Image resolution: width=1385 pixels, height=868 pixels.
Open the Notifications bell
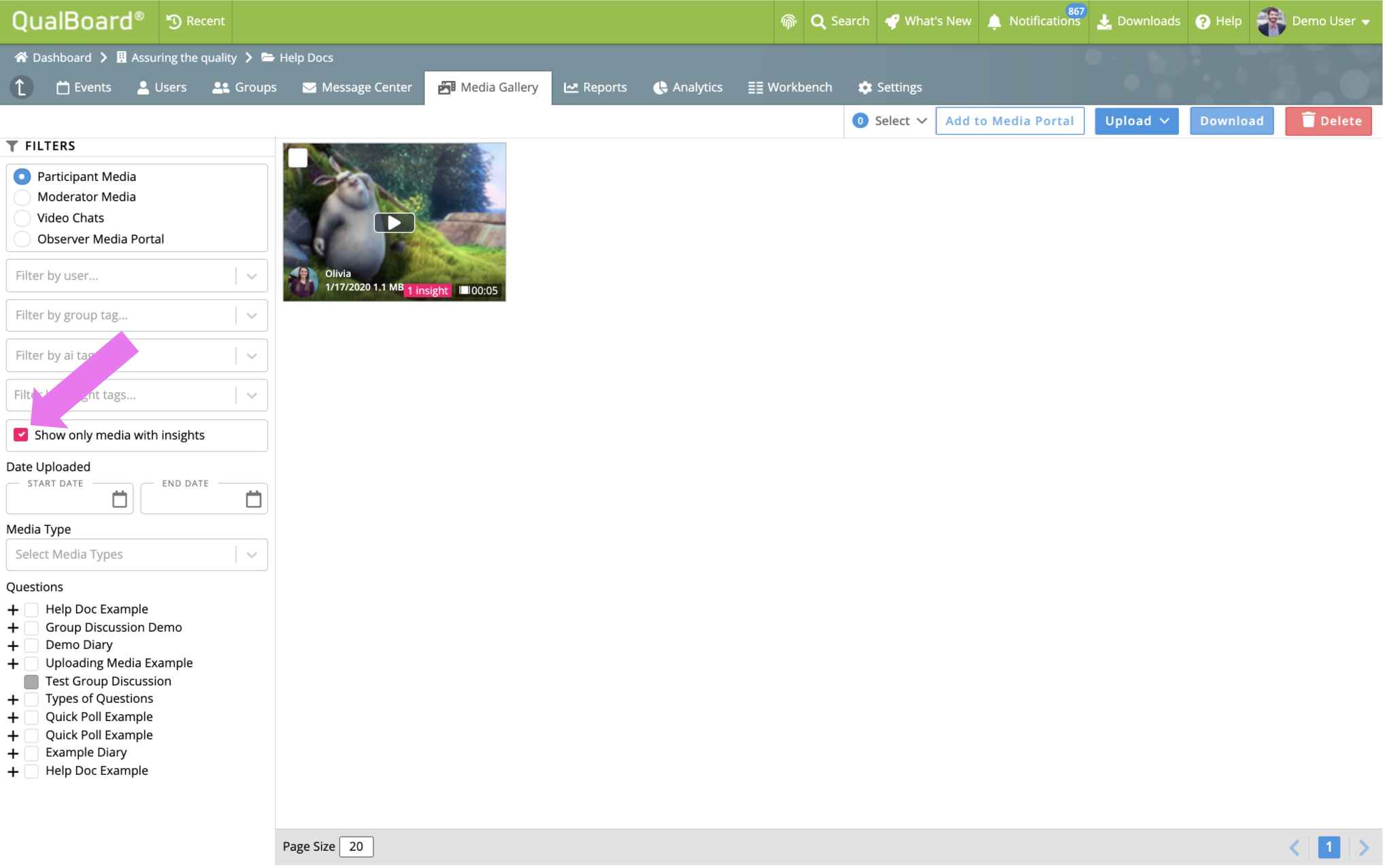[995, 21]
